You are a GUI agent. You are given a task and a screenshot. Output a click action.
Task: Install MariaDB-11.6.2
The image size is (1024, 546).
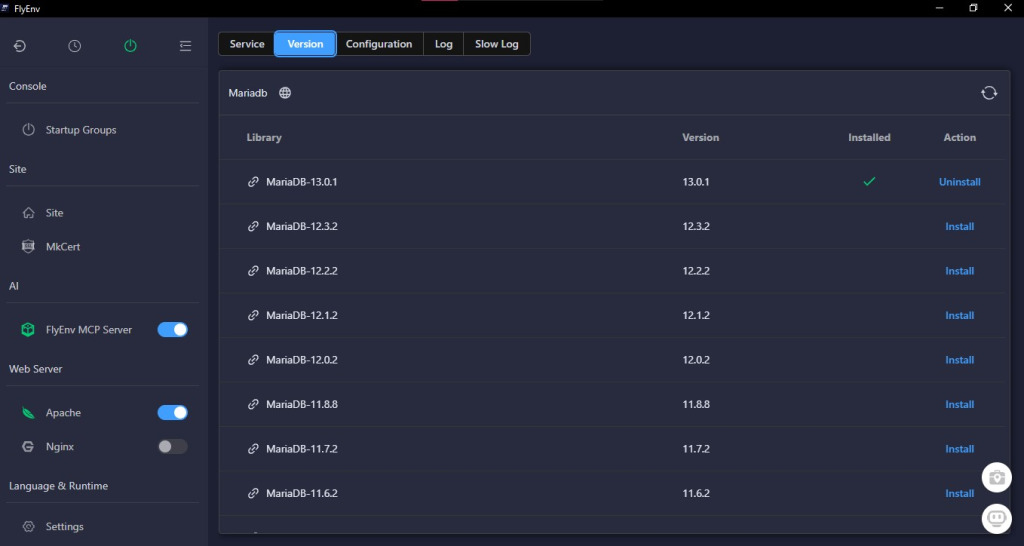pyautogui.click(x=959, y=493)
